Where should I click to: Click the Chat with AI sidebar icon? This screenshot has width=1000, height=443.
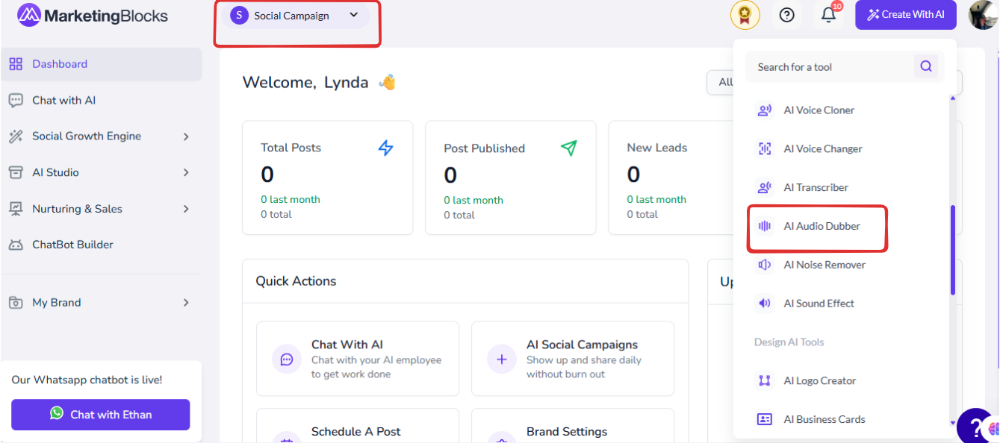(x=16, y=100)
